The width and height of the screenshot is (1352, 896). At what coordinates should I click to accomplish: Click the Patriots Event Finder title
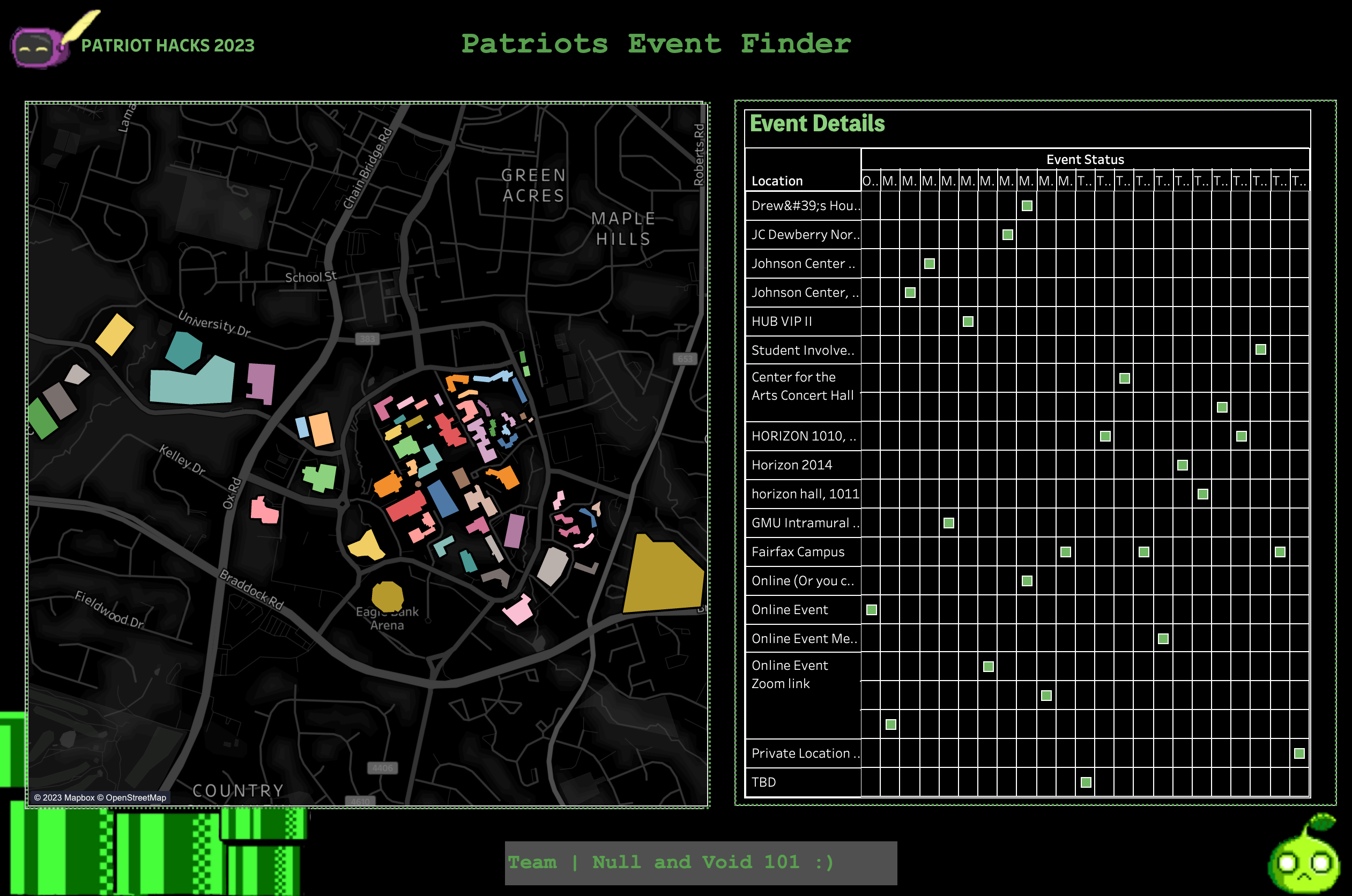pyautogui.click(x=656, y=44)
